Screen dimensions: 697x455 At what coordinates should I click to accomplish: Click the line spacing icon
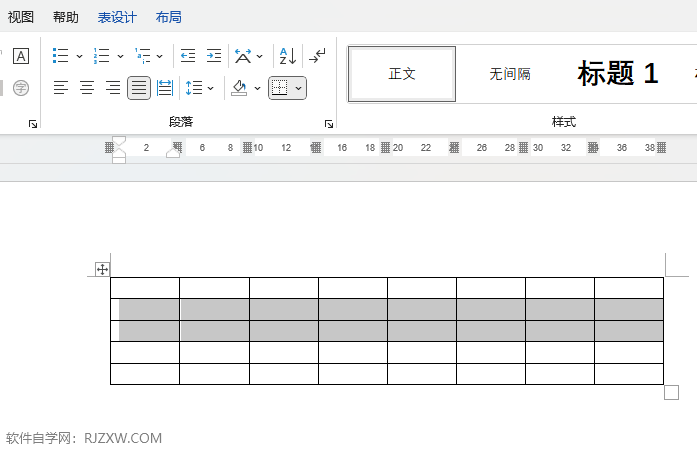click(x=194, y=88)
